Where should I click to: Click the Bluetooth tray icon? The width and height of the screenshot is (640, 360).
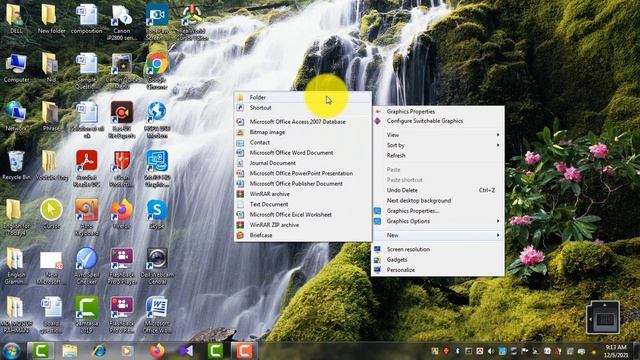pos(458,351)
